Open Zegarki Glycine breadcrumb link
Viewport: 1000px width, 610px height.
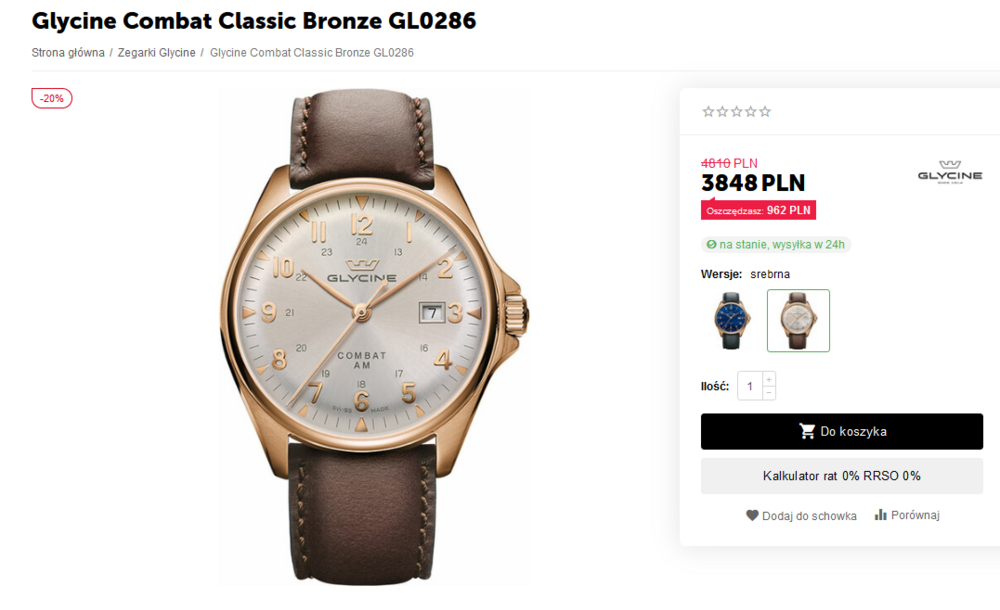click(157, 53)
